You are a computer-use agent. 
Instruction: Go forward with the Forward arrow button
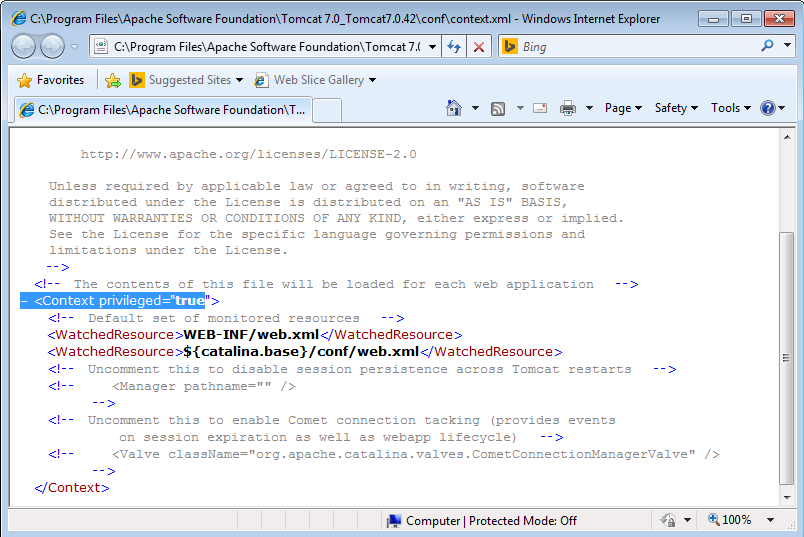tap(52, 47)
